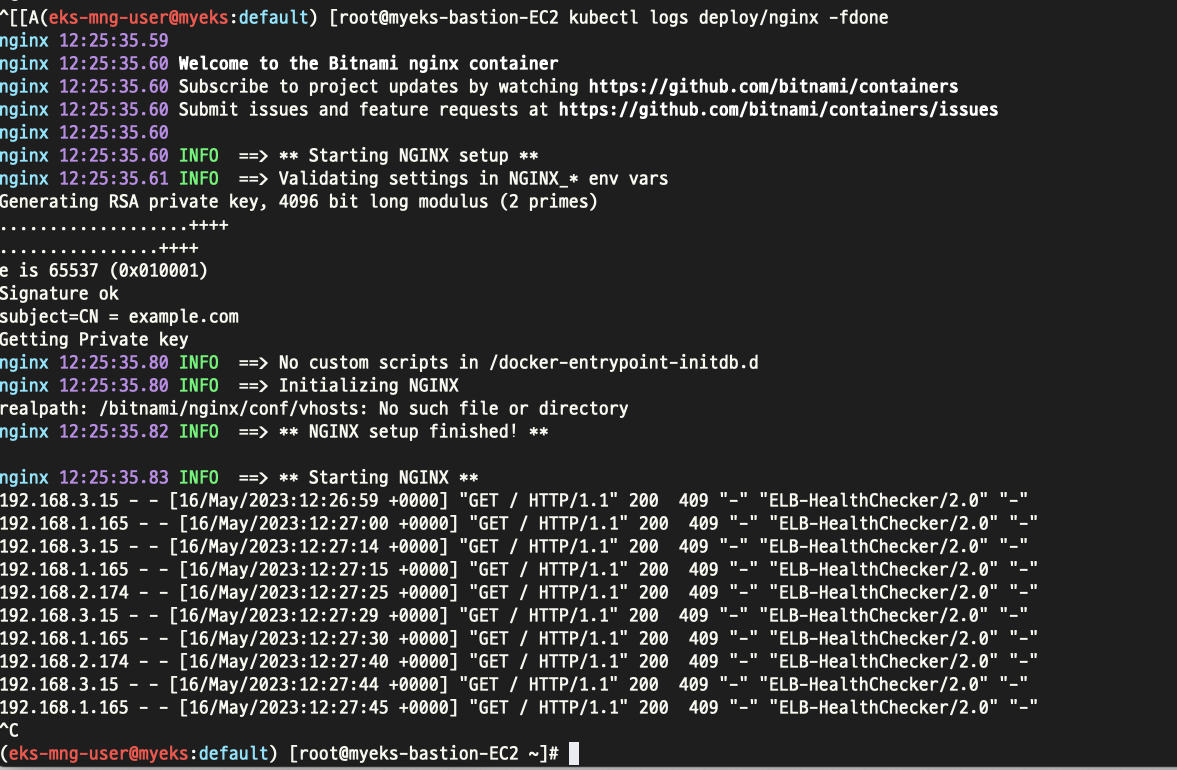The image size is (1177, 770).
Task: Click 'Getting Private key' line
Action: (x=94, y=340)
